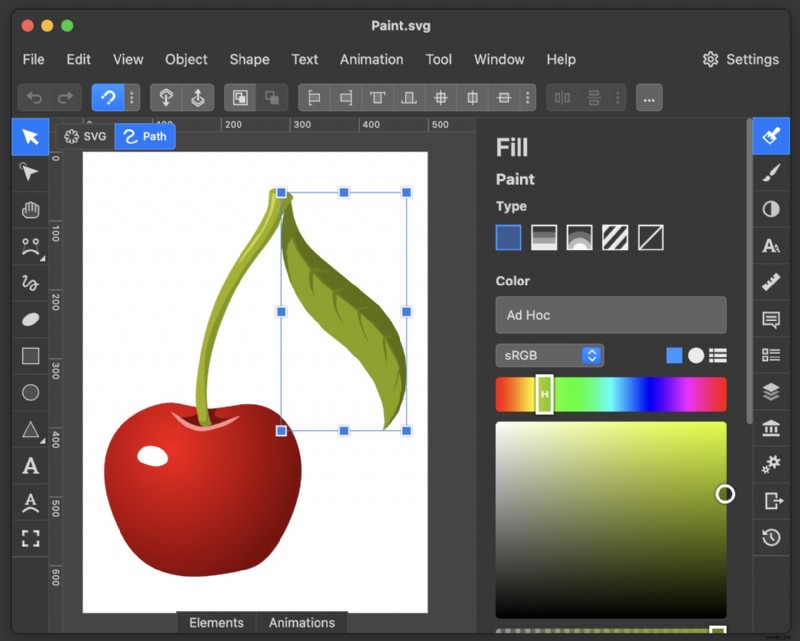Open the Stroke panel via the brush icon

tap(770, 172)
